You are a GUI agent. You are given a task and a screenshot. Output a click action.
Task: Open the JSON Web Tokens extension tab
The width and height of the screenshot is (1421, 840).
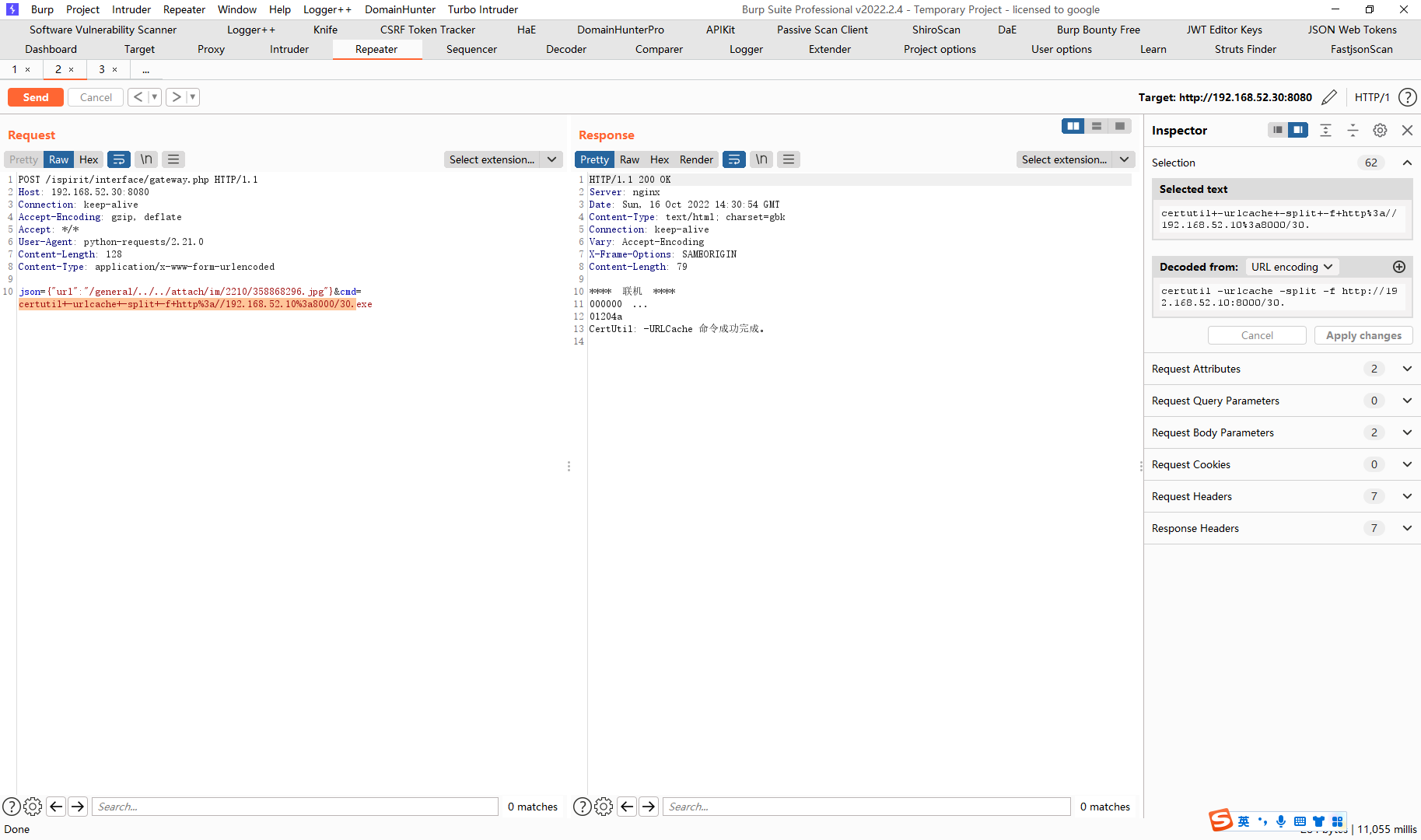click(x=1352, y=30)
